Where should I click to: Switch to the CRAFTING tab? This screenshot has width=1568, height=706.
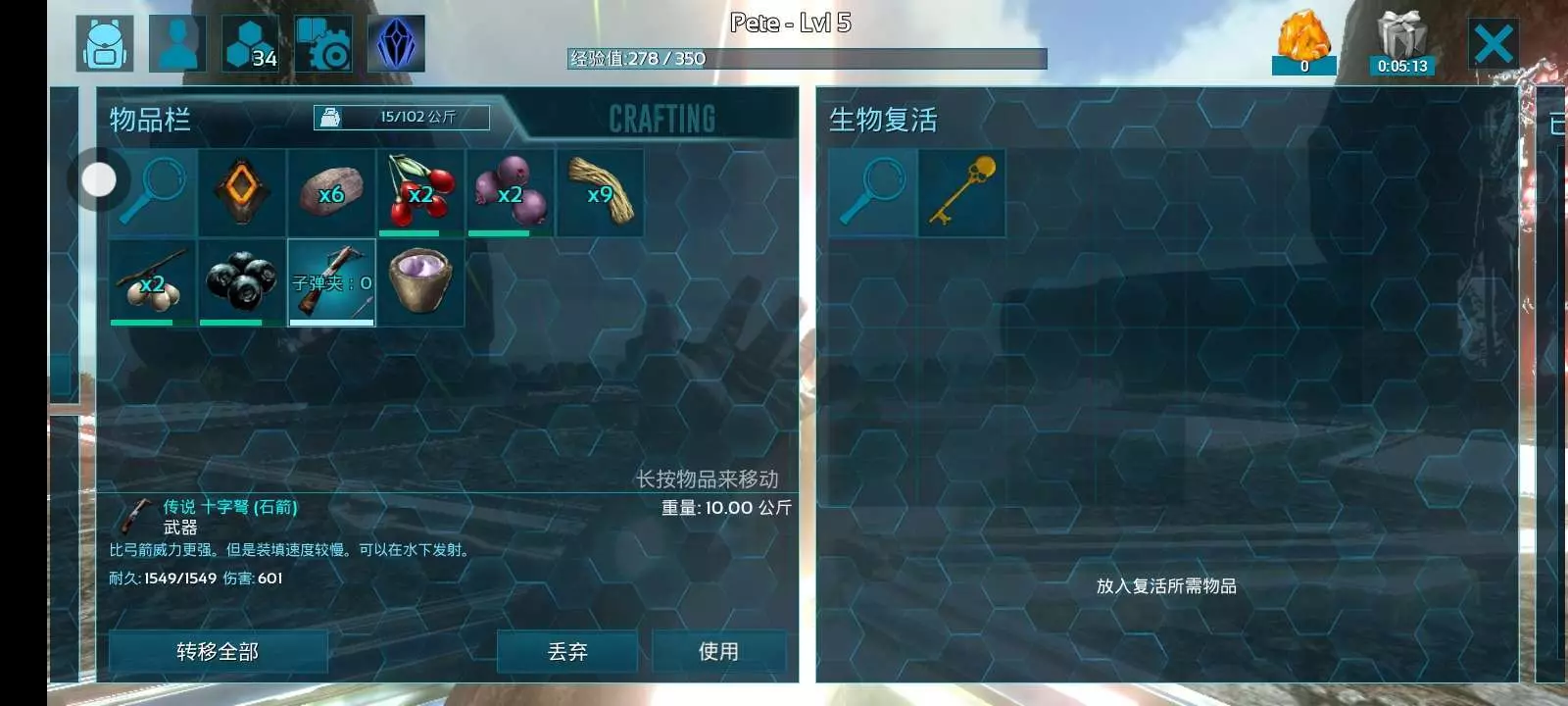(662, 119)
